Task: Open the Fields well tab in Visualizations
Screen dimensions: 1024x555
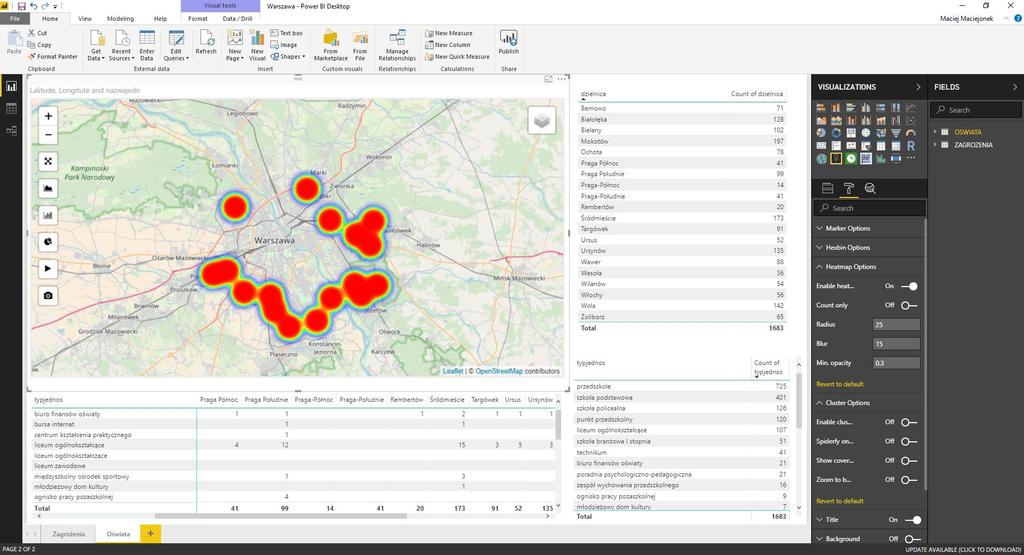Action: pyautogui.click(x=827, y=189)
